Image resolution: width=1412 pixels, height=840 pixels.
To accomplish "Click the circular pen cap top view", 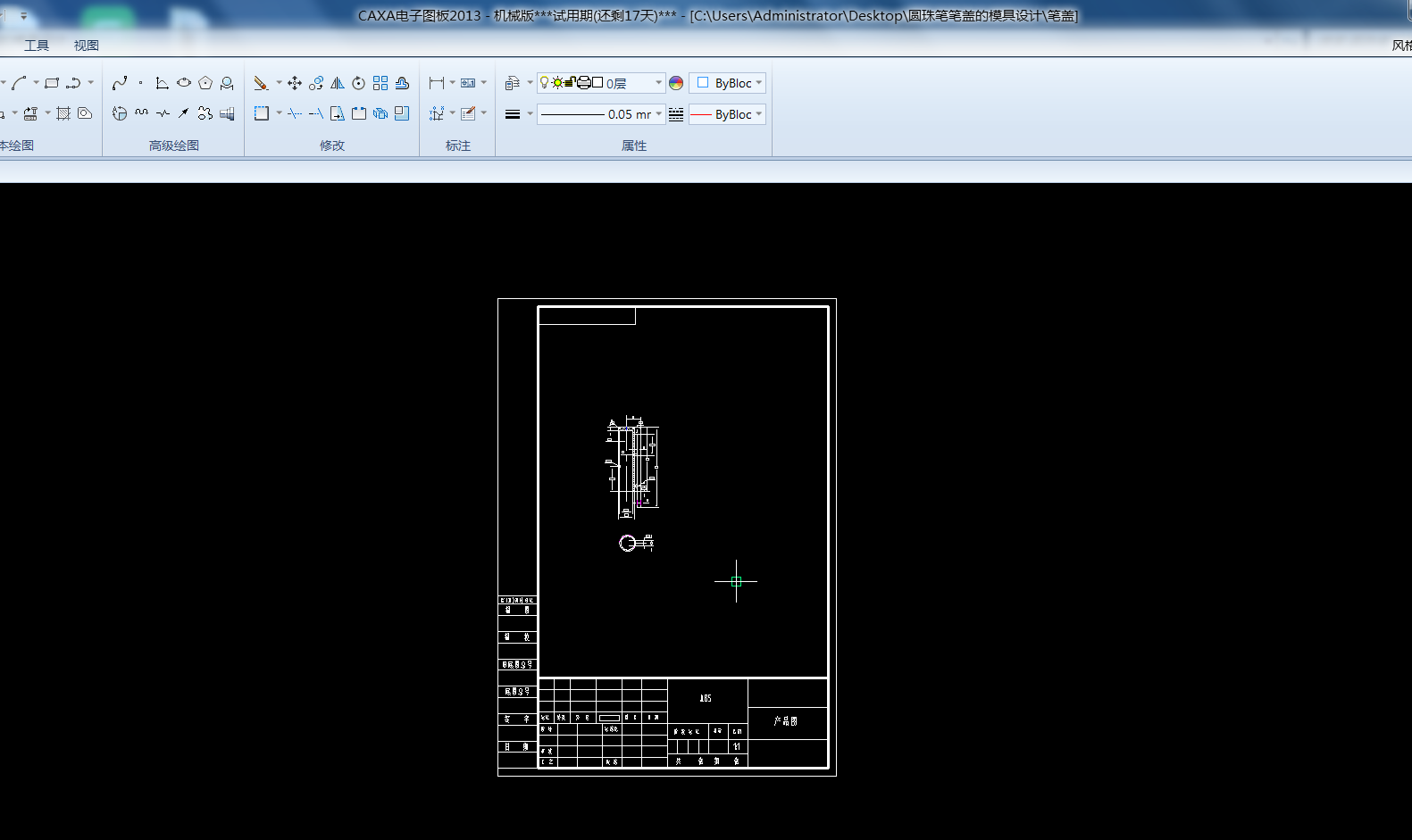I will (628, 543).
